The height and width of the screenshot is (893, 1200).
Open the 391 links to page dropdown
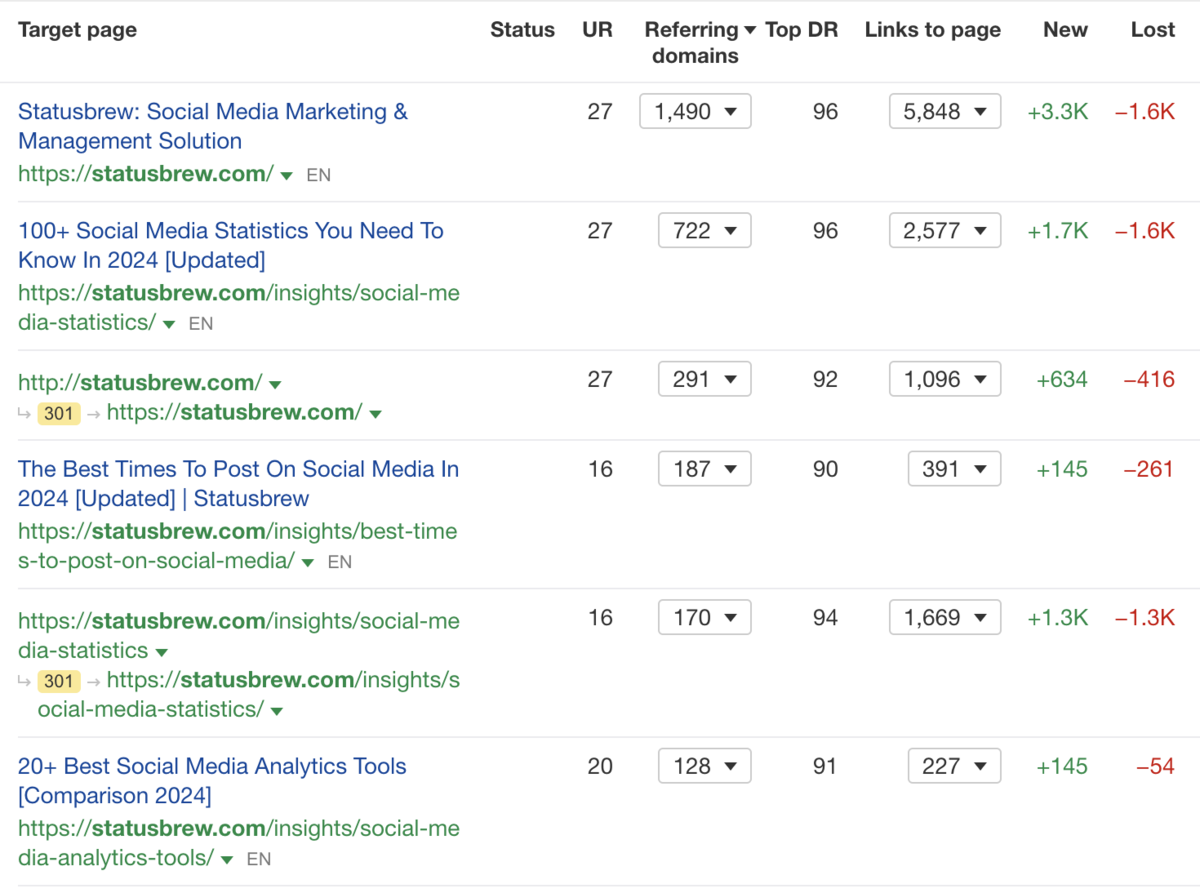(x=954, y=469)
